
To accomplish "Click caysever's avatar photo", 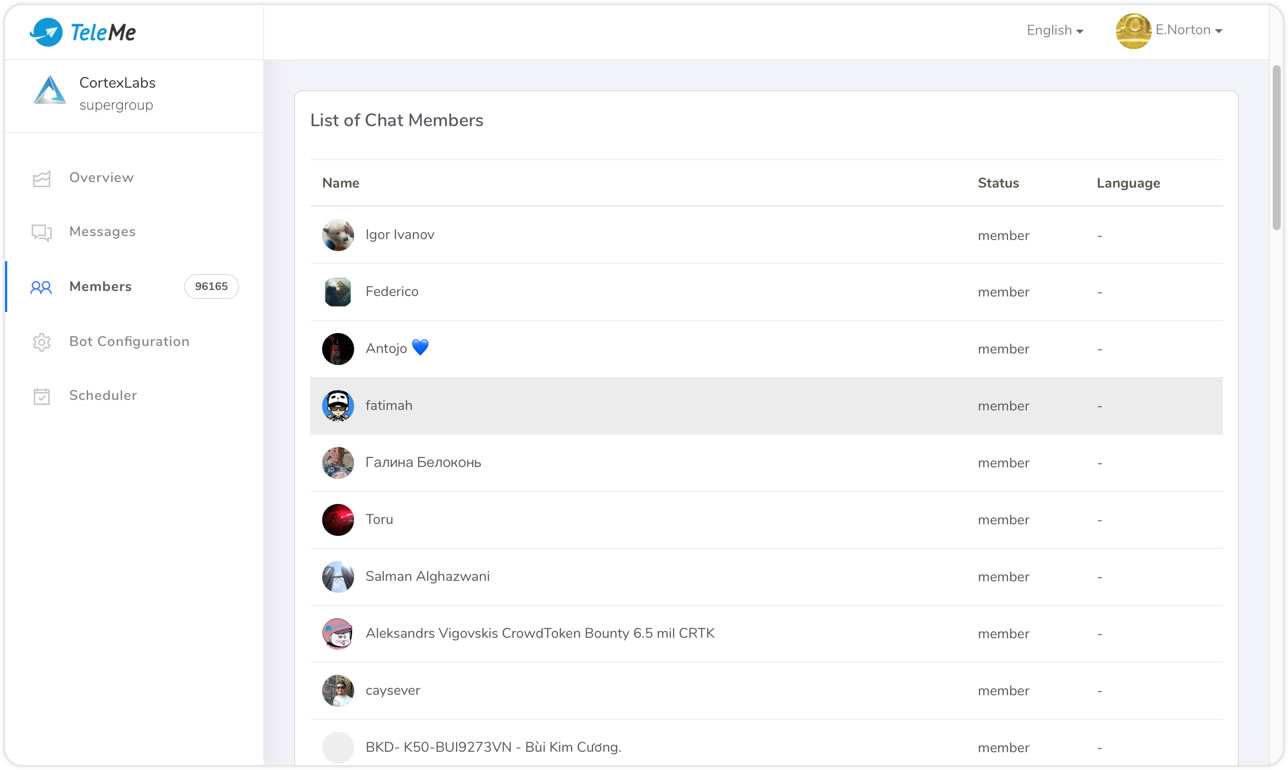I will (x=338, y=691).
